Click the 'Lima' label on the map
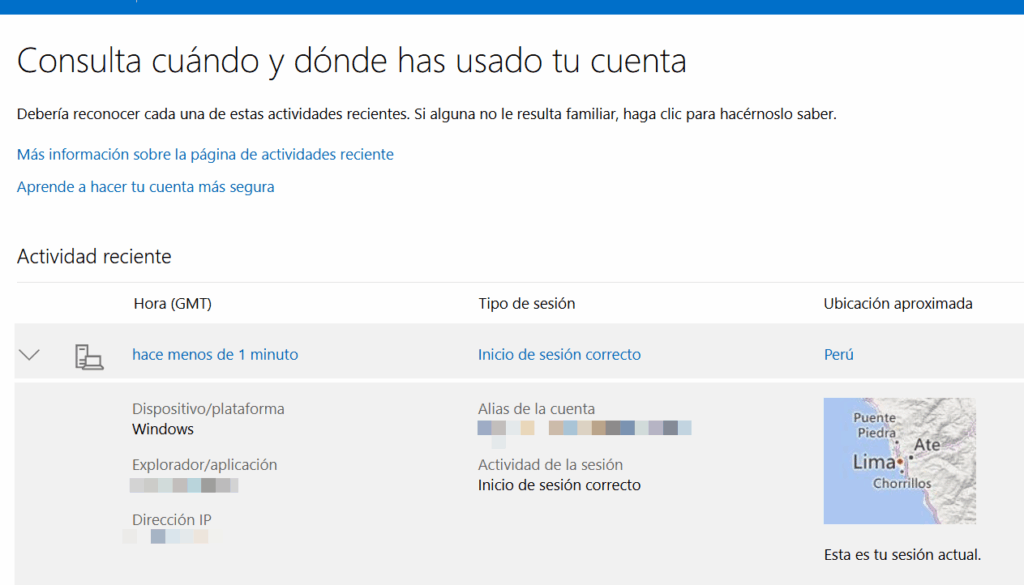This screenshot has height=585, width=1024. point(873,462)
